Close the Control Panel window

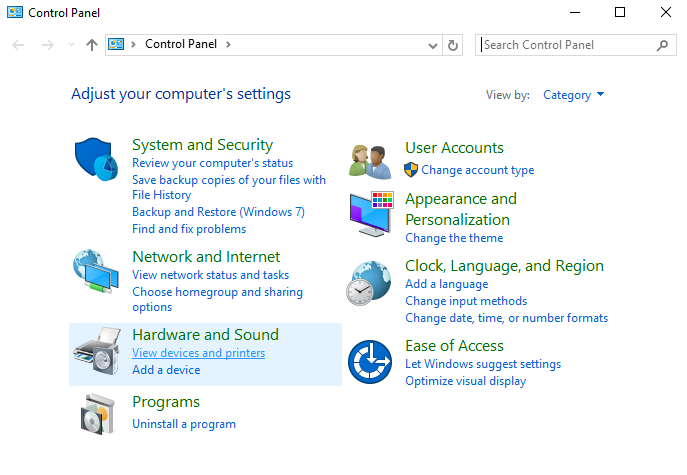tap(666, 12)
